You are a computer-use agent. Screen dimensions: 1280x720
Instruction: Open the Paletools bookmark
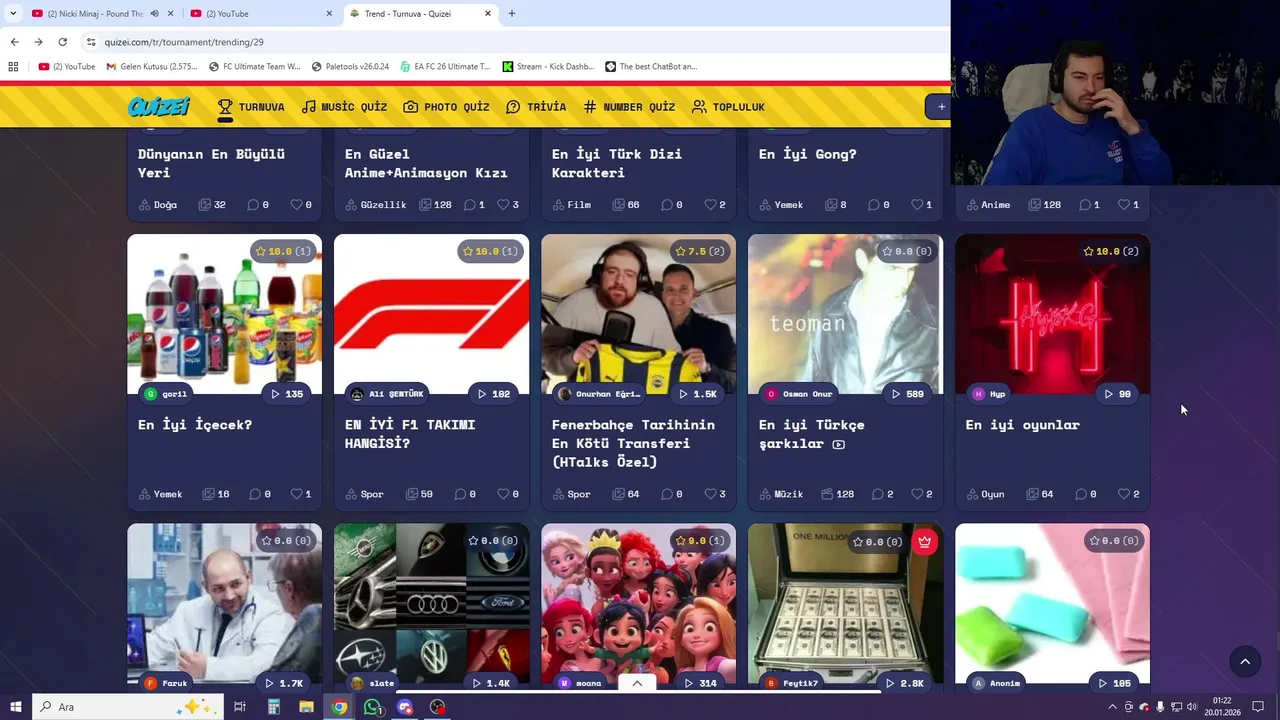click(x=350, y=67)
